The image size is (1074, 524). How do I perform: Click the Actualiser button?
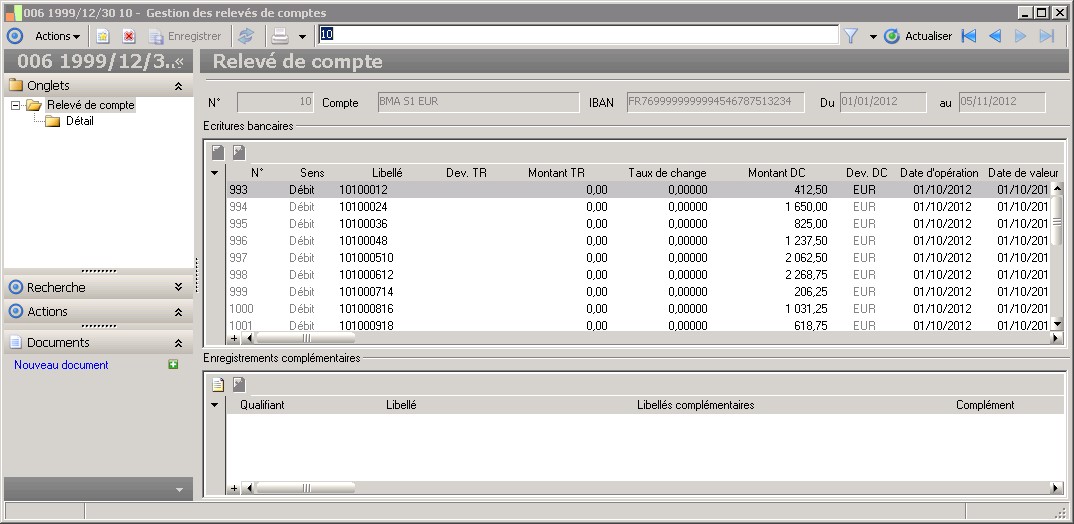pyautogui.click(x=918, y=36)
